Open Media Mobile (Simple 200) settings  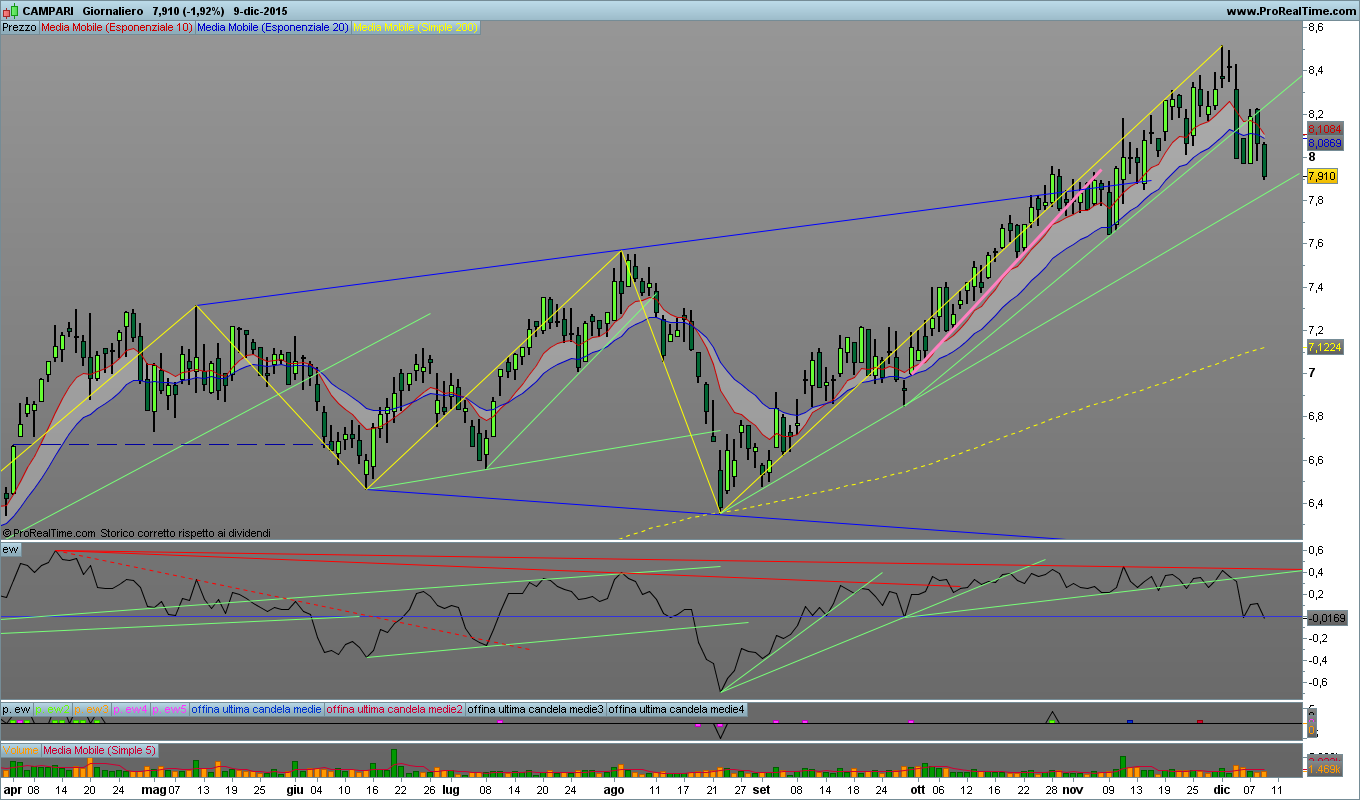[x=416, y=28]
